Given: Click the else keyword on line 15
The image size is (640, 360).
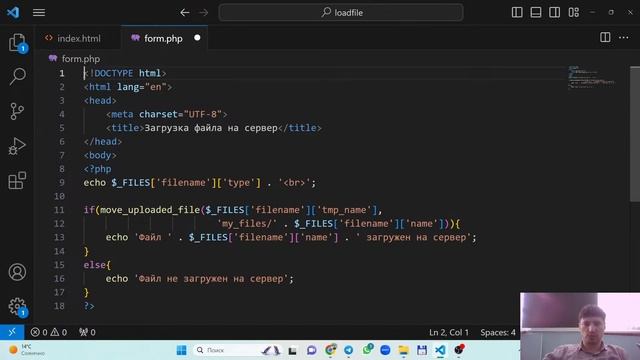Looking at the screenshot, I should [95, 265].
